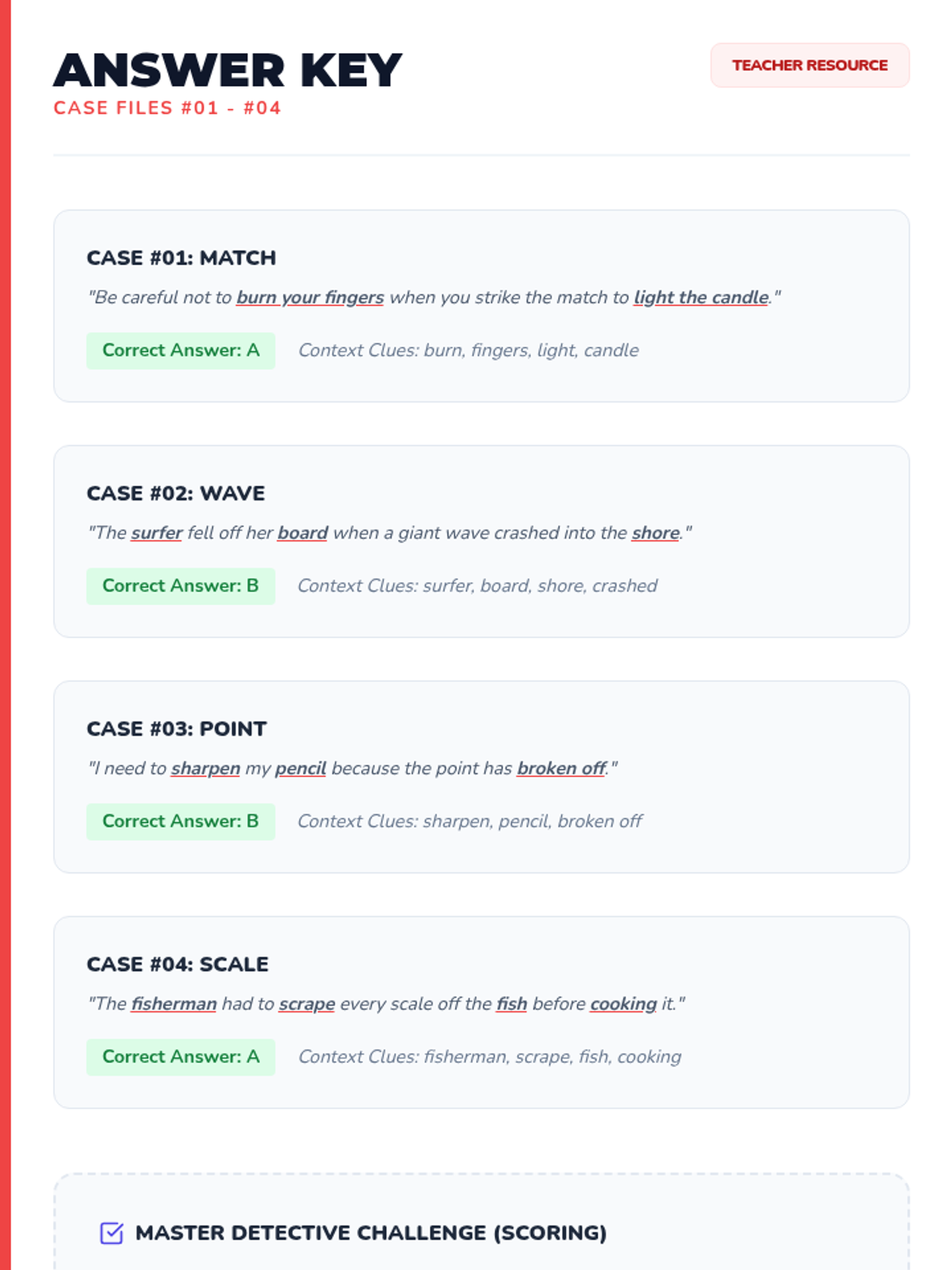Click the checkbox icon beside Master Detective Challenge
952x1270 pixels.
pos(112,1233)
